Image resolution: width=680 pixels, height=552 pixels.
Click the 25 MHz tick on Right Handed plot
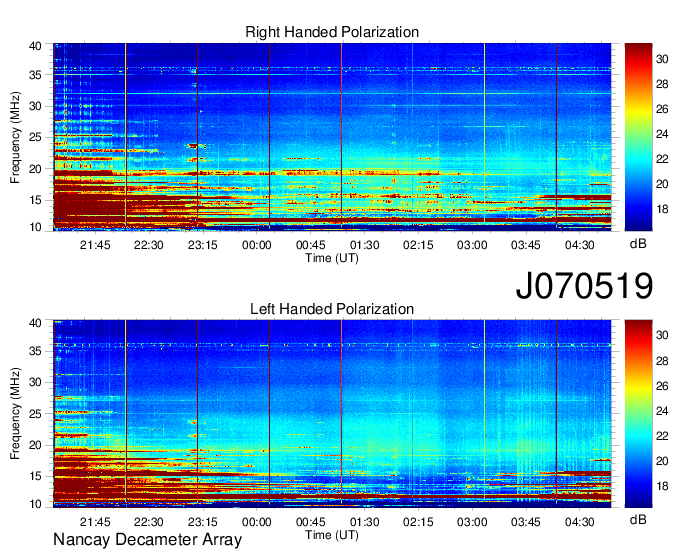click(35, 138)
